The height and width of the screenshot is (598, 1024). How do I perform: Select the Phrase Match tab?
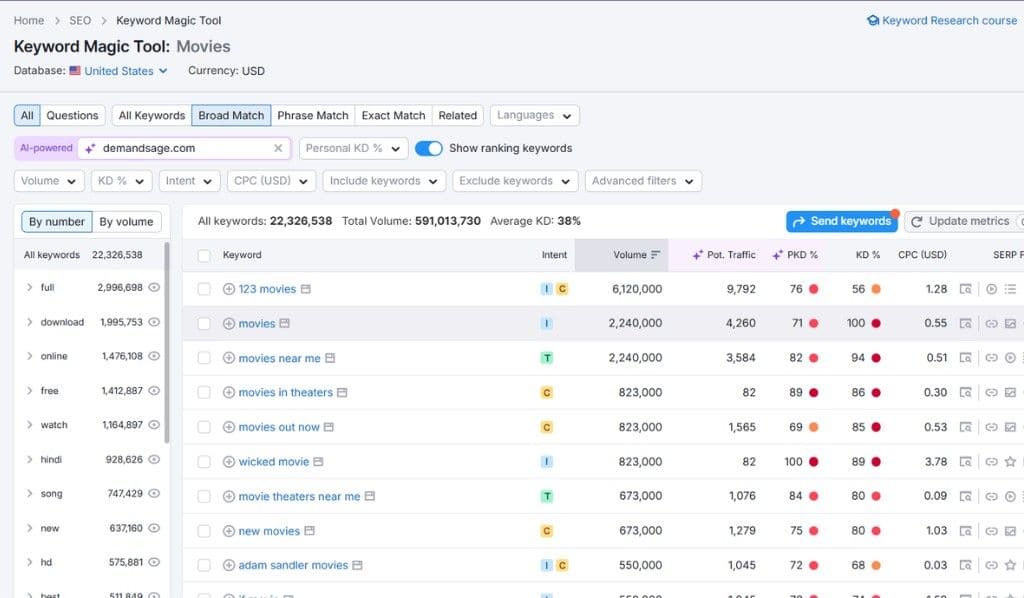(313, 116)
